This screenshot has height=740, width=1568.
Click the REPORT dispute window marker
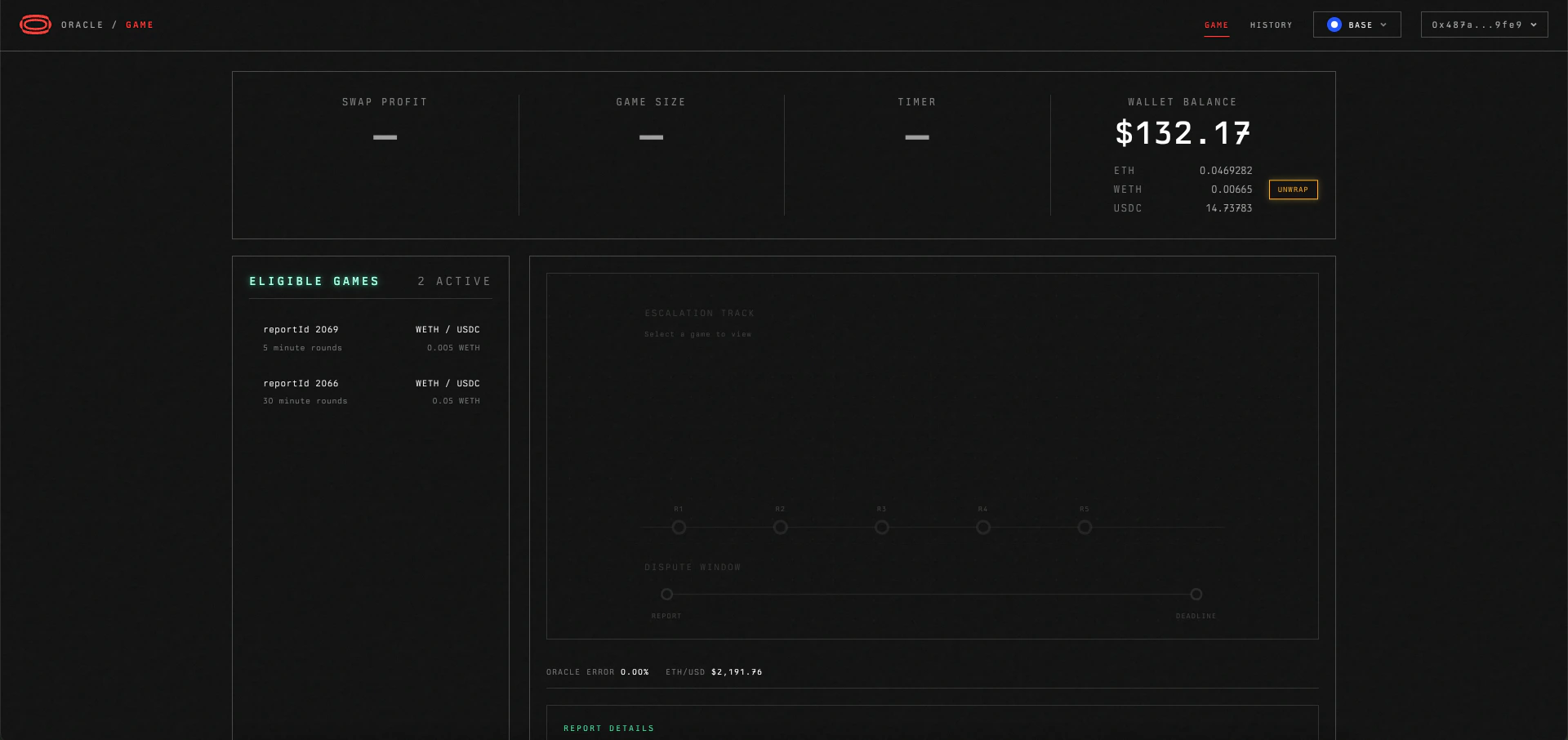coord(666,594)
